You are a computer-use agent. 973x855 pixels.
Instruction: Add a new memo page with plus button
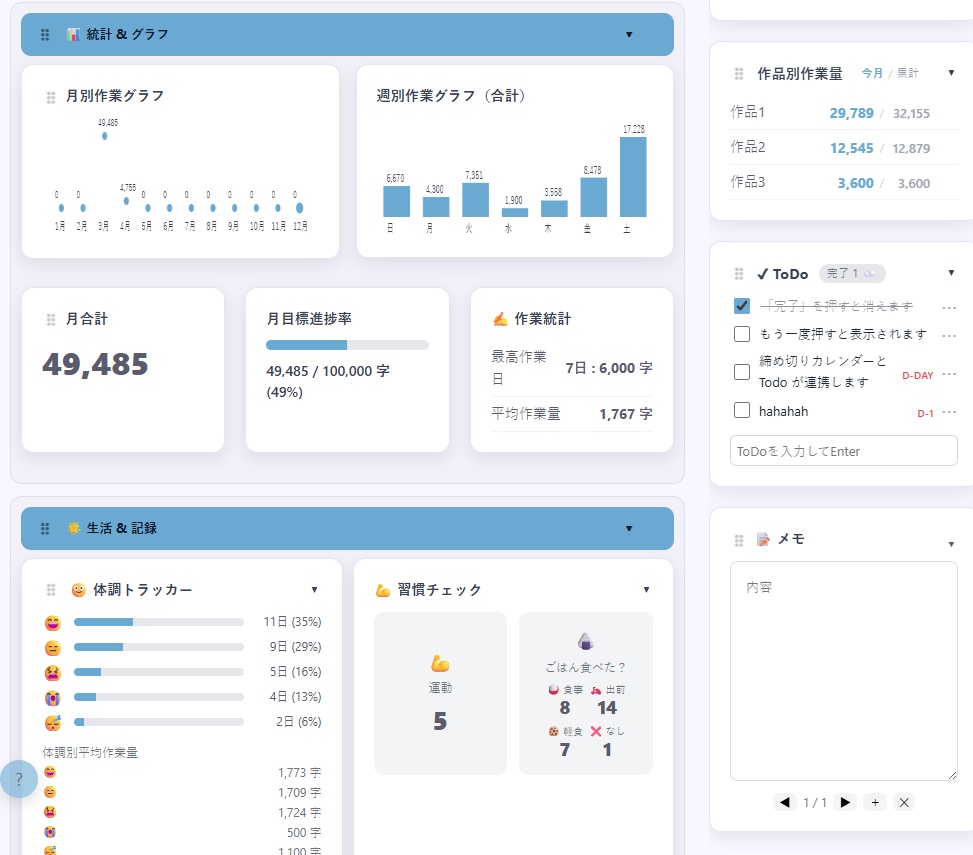(x=875, y=802)
